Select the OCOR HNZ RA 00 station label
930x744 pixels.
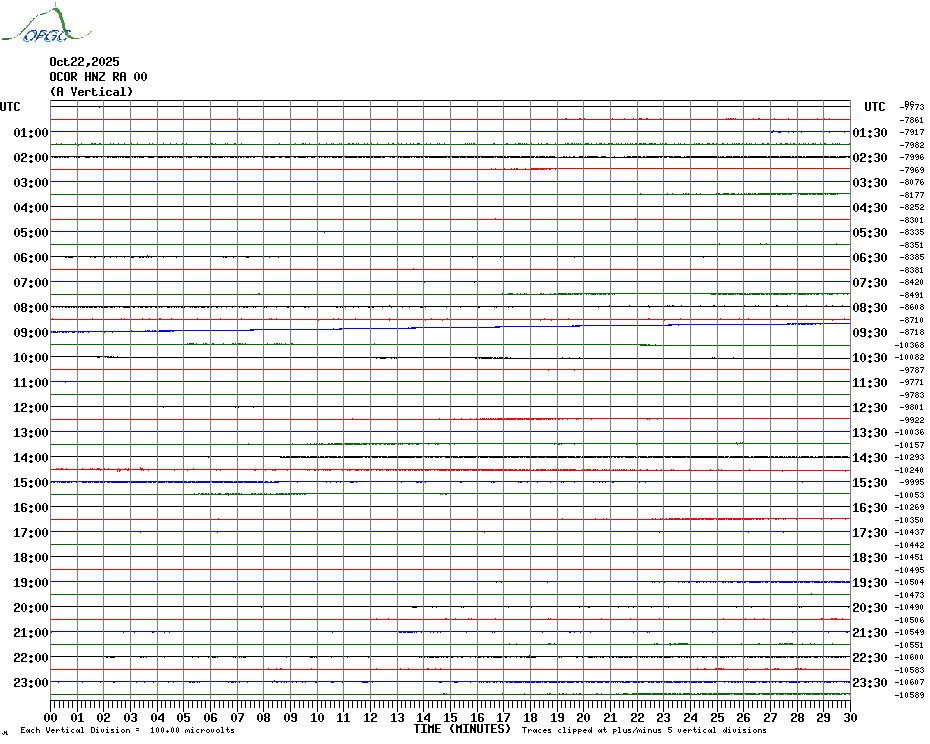pos(98,77)
